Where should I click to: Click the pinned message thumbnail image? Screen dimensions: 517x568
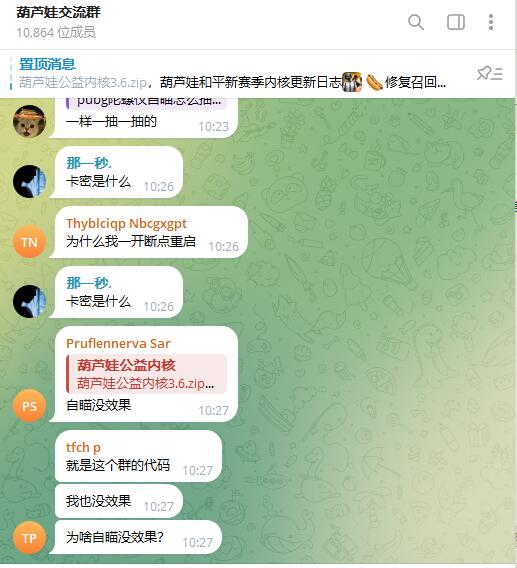point(352,82)
